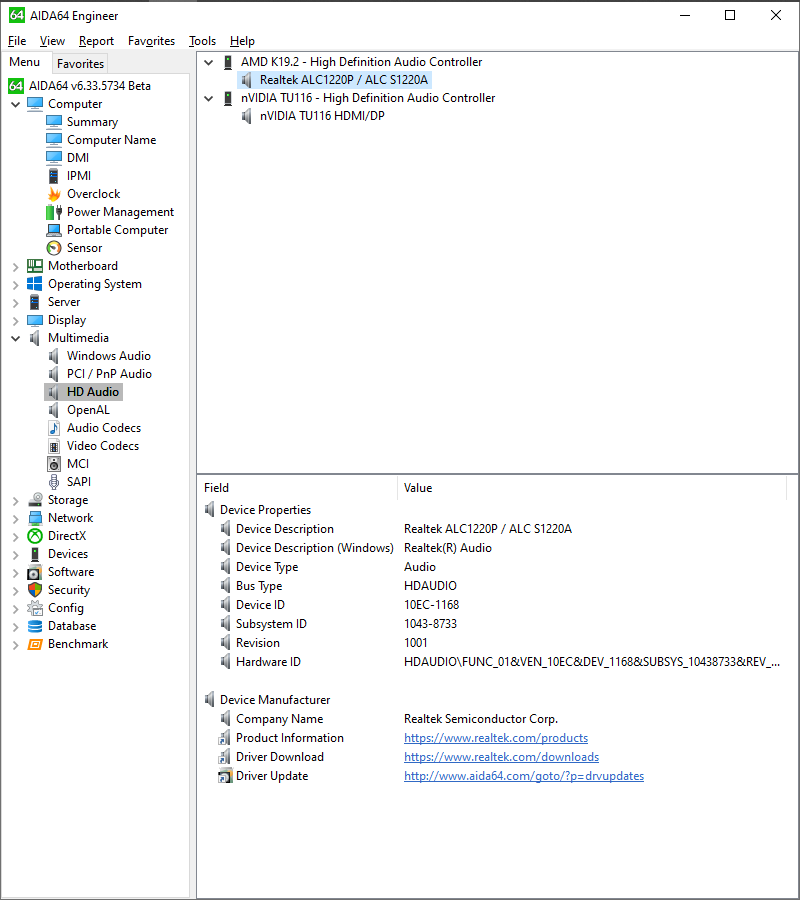Click the Power Management battery icon

51,211
